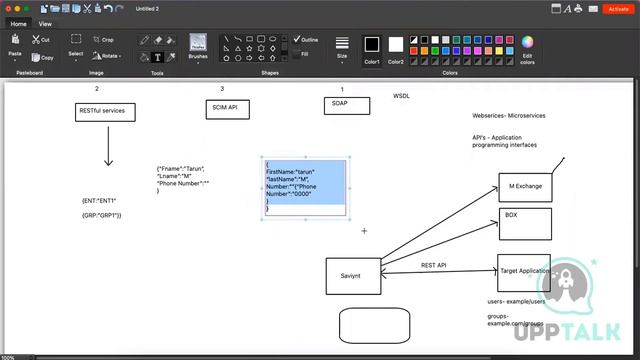Viewport: 640px width, 360px height.
Task: Toggle the Outline checkbox
Action: pyautogui.click(x=306, y=40)
